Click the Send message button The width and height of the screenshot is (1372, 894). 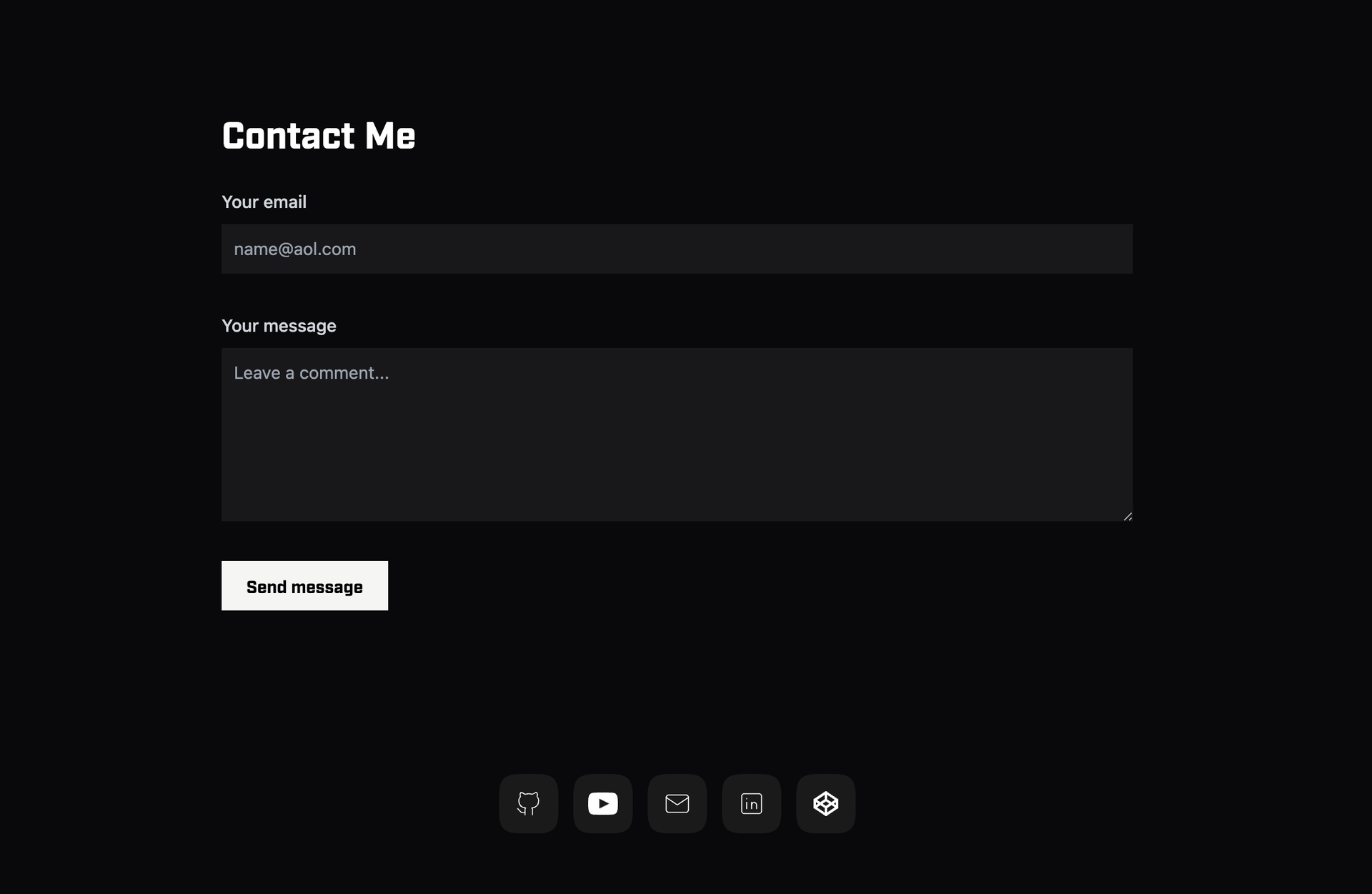click(x=304, y=585)
